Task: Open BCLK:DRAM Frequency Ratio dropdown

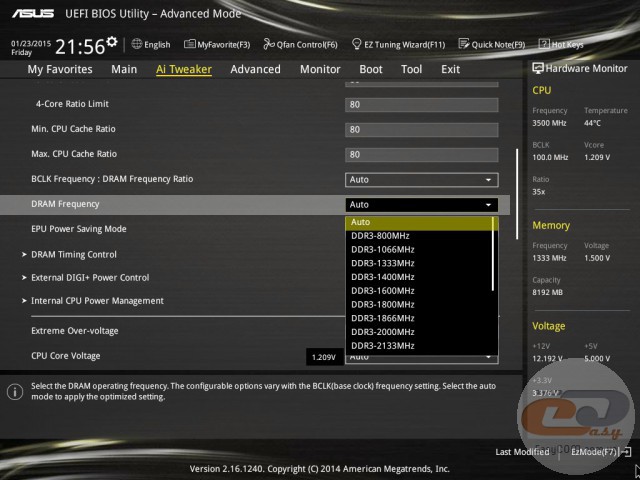Action: tap(422, 180)
